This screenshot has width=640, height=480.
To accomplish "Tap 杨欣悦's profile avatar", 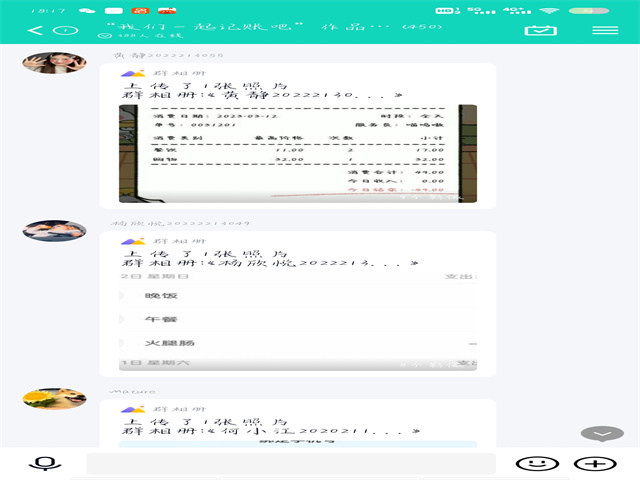I will pos(54,231).
